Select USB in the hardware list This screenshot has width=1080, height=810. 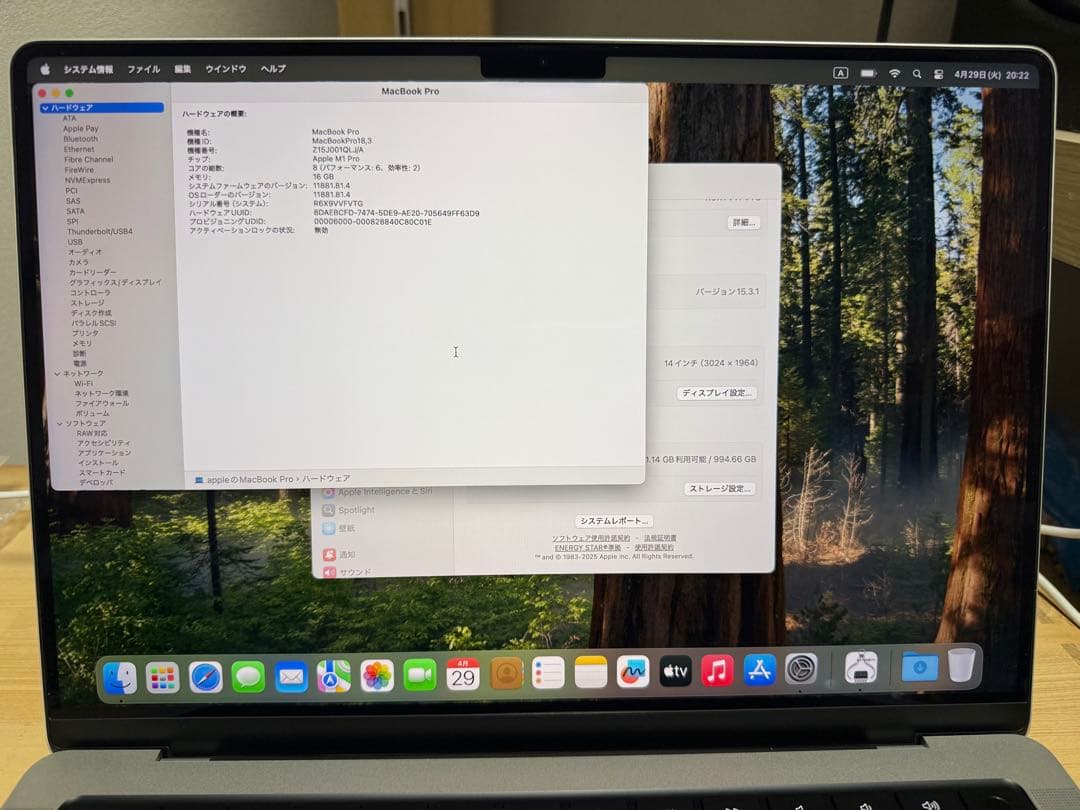[75, 242]
